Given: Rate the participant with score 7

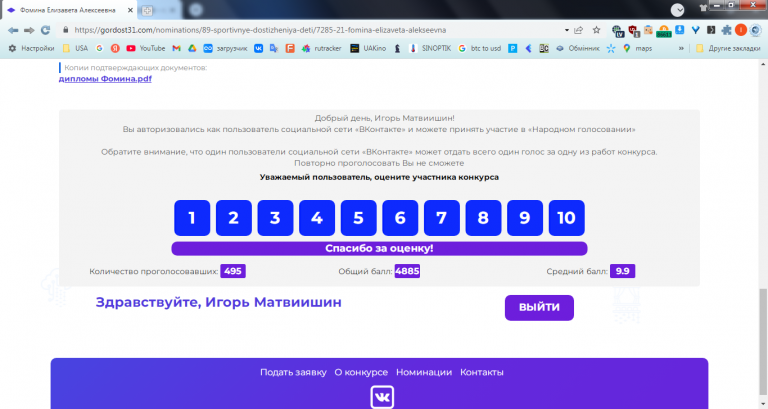Looking at the screenshot, I should (442, 217).
